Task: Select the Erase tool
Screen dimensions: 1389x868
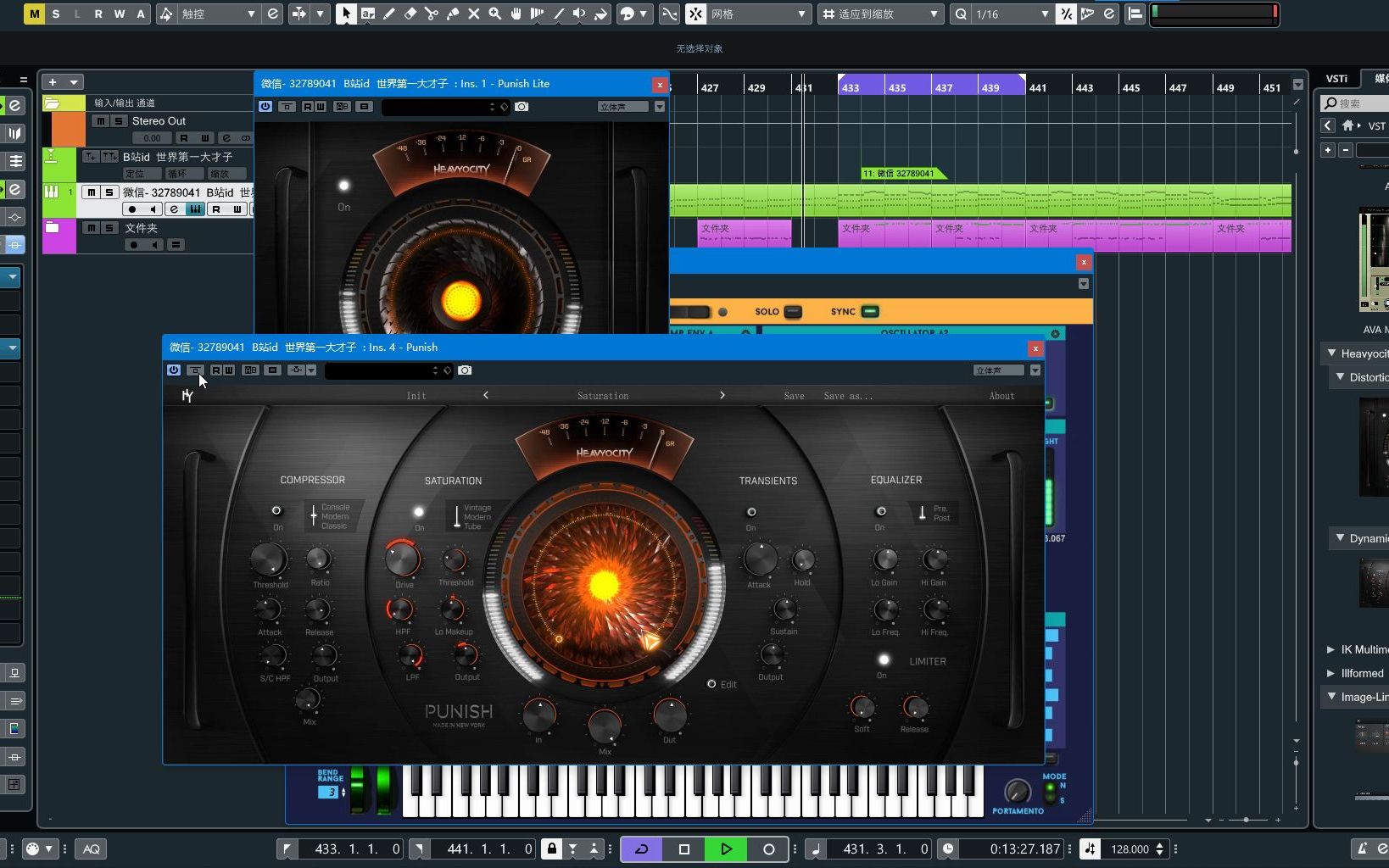Action: [x=410, y=14]
